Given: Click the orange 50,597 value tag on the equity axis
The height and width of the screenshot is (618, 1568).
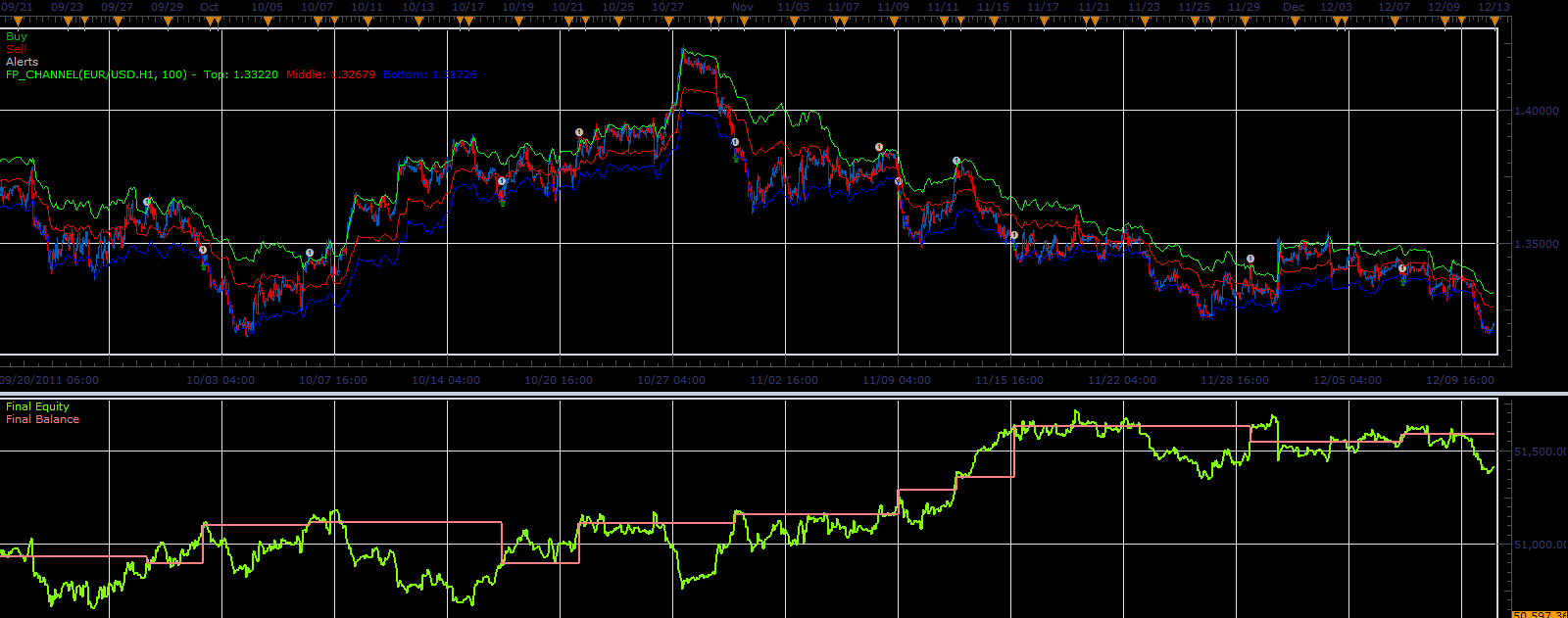Looking at the screenshot, I should [x=1540, y=614].
